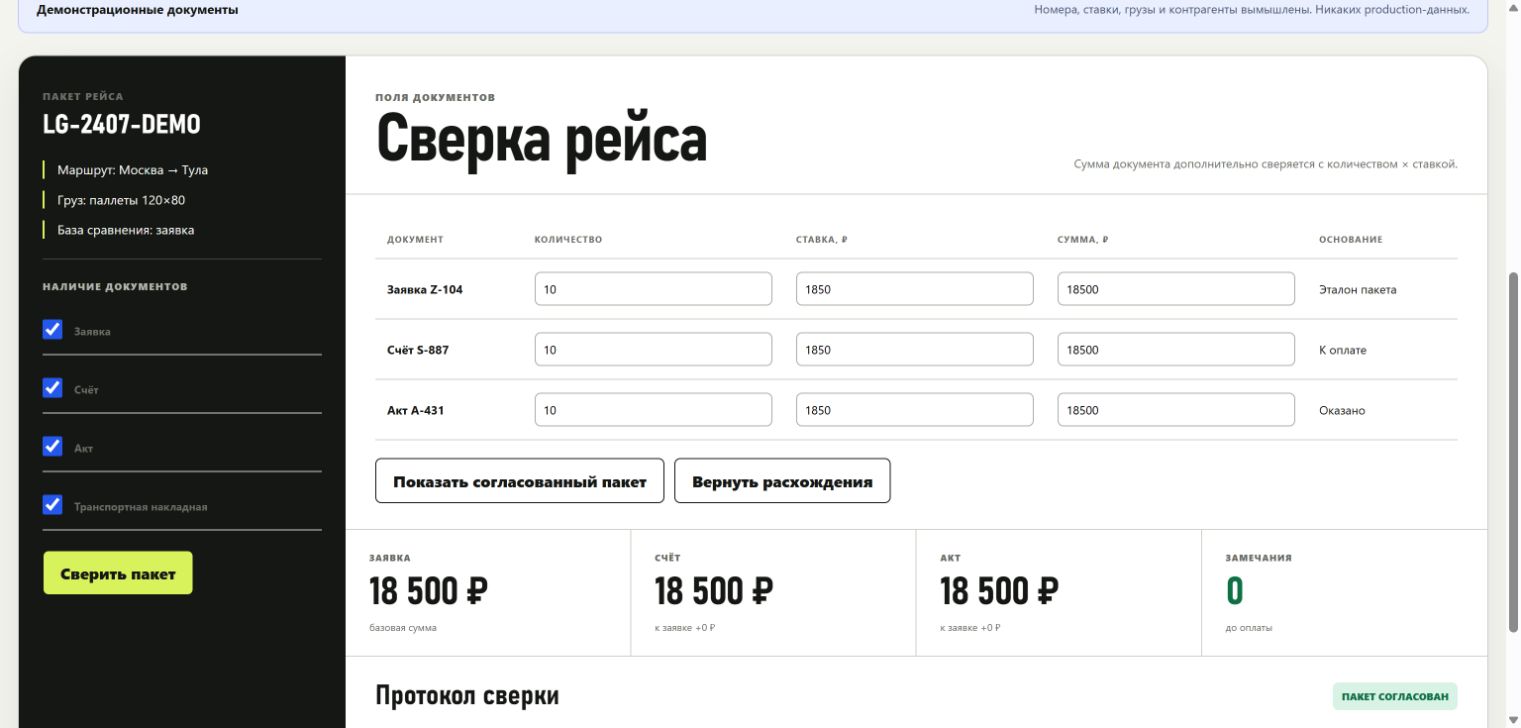Click the Оказано basis text
Viewport: 1521px width, 728px height.
click(x=1342, y=410)
